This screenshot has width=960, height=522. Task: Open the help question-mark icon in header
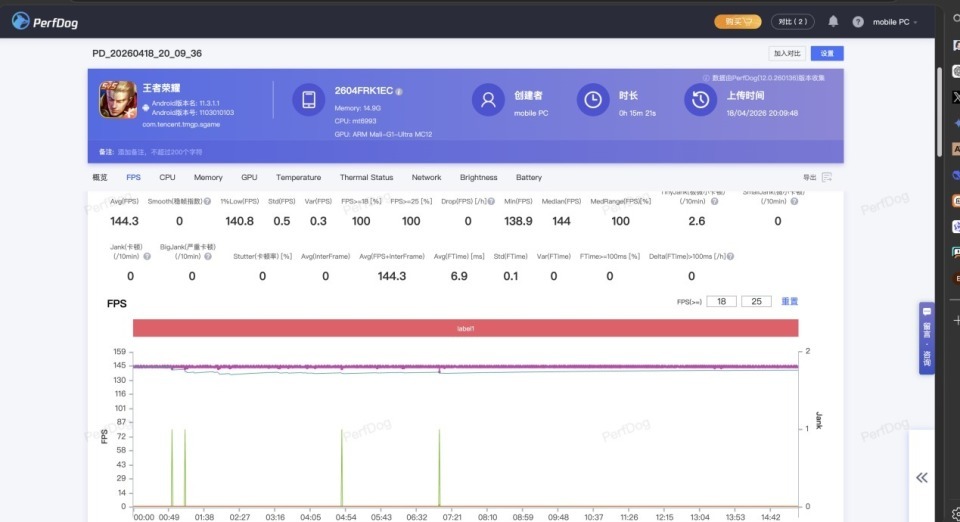858,22
